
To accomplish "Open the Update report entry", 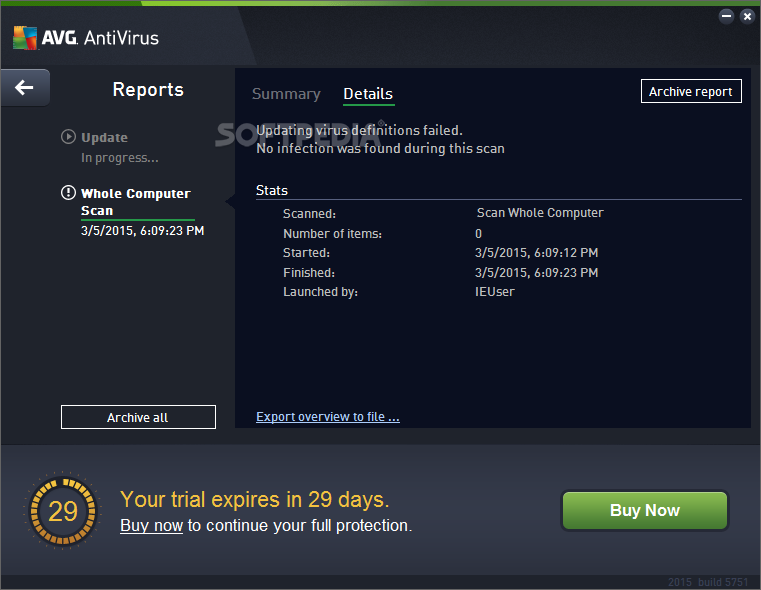I will tap(104, 138).
